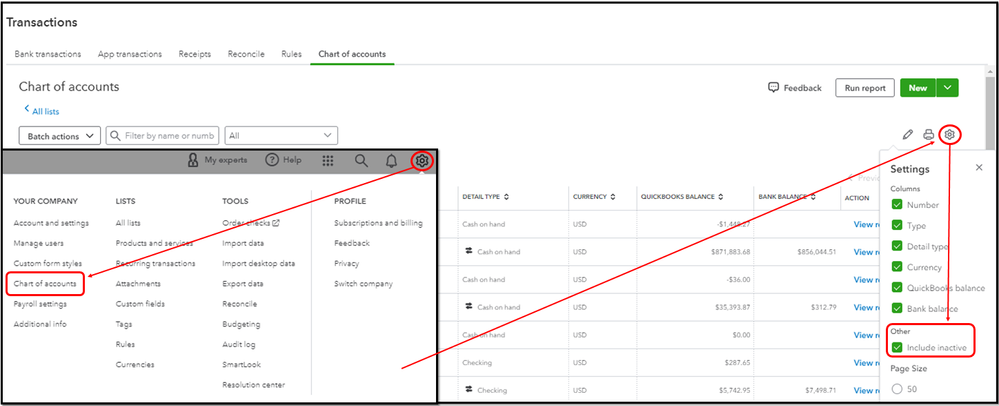Click bank-feed icon in $35,393.87 row
Screen dimensions: 999x406
469,307
